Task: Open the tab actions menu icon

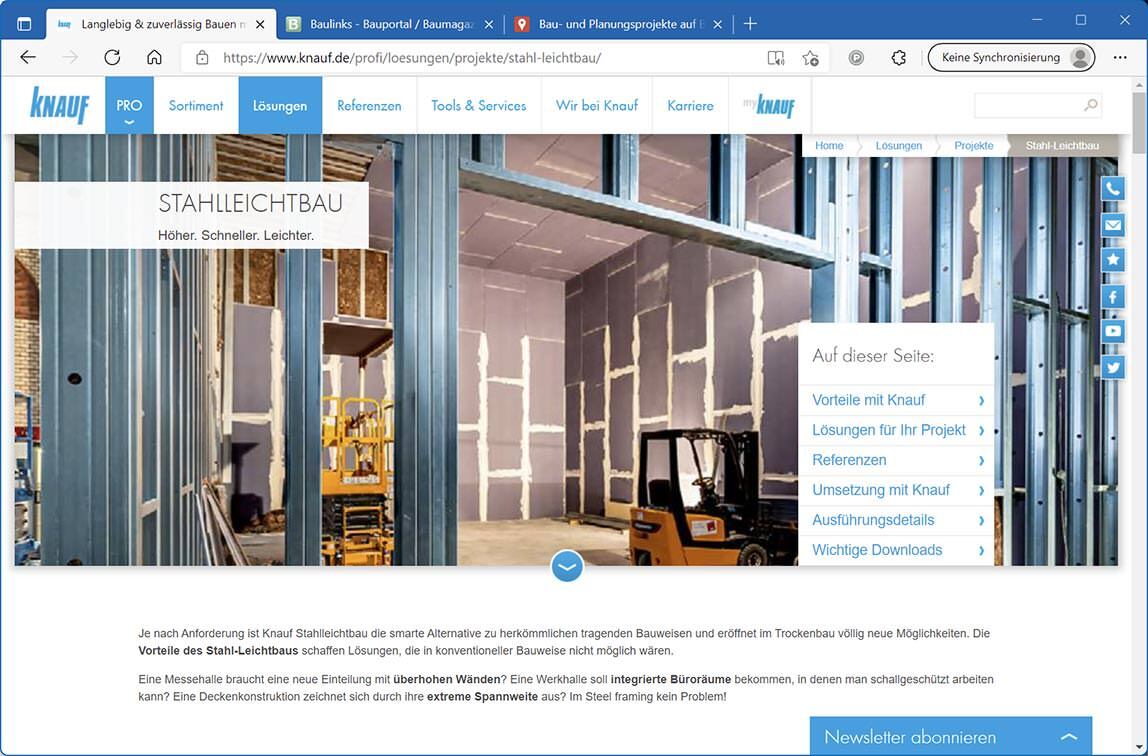Action: pos(24,24)
